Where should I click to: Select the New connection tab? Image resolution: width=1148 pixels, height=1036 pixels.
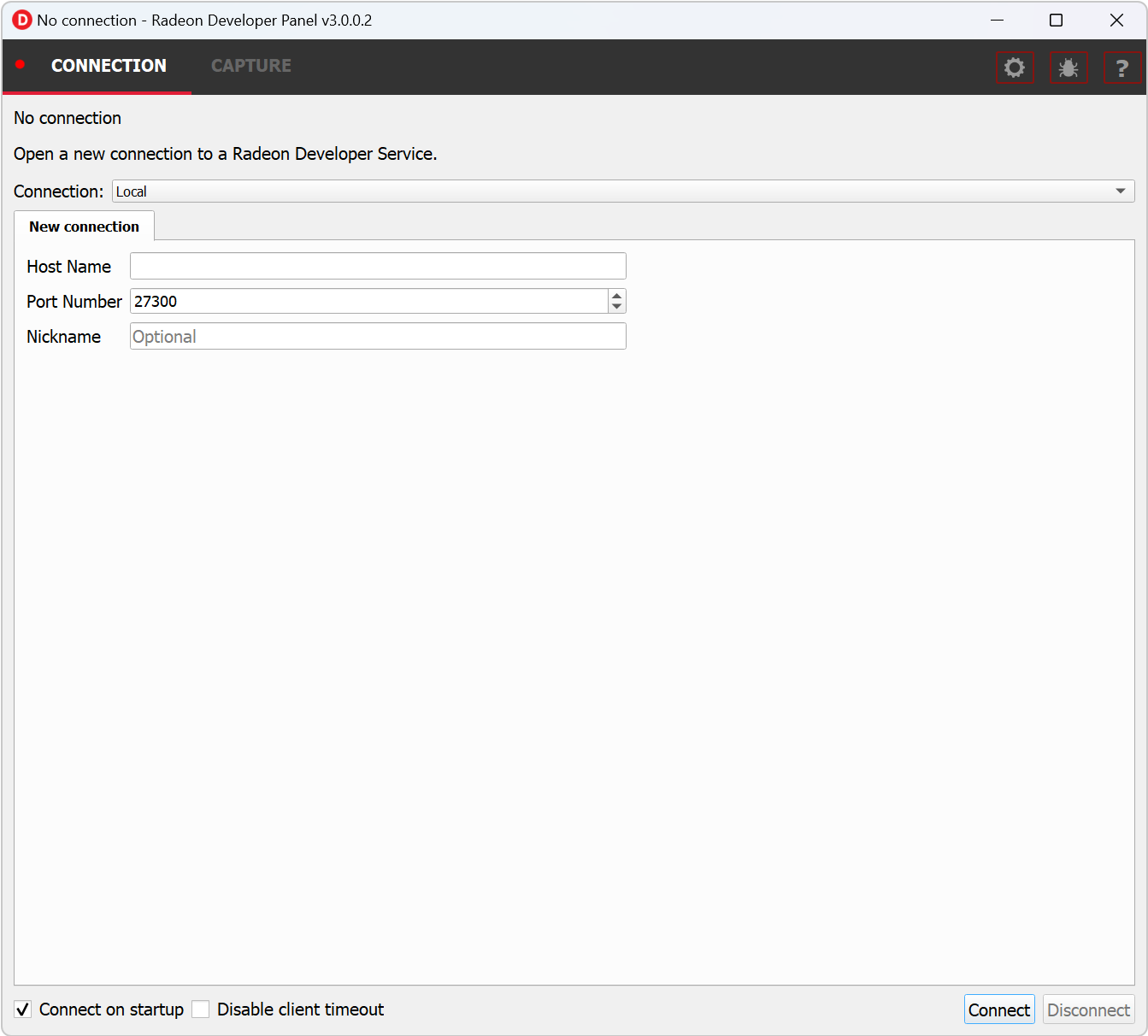pos(84,227)
